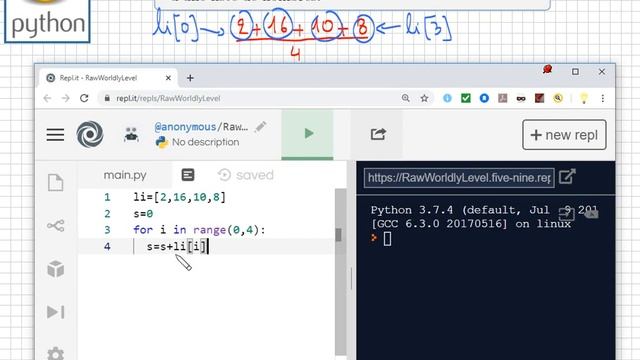Click the python logo on the whiteboard
Viewport: 640px width, 360px height.
[47, 20]
